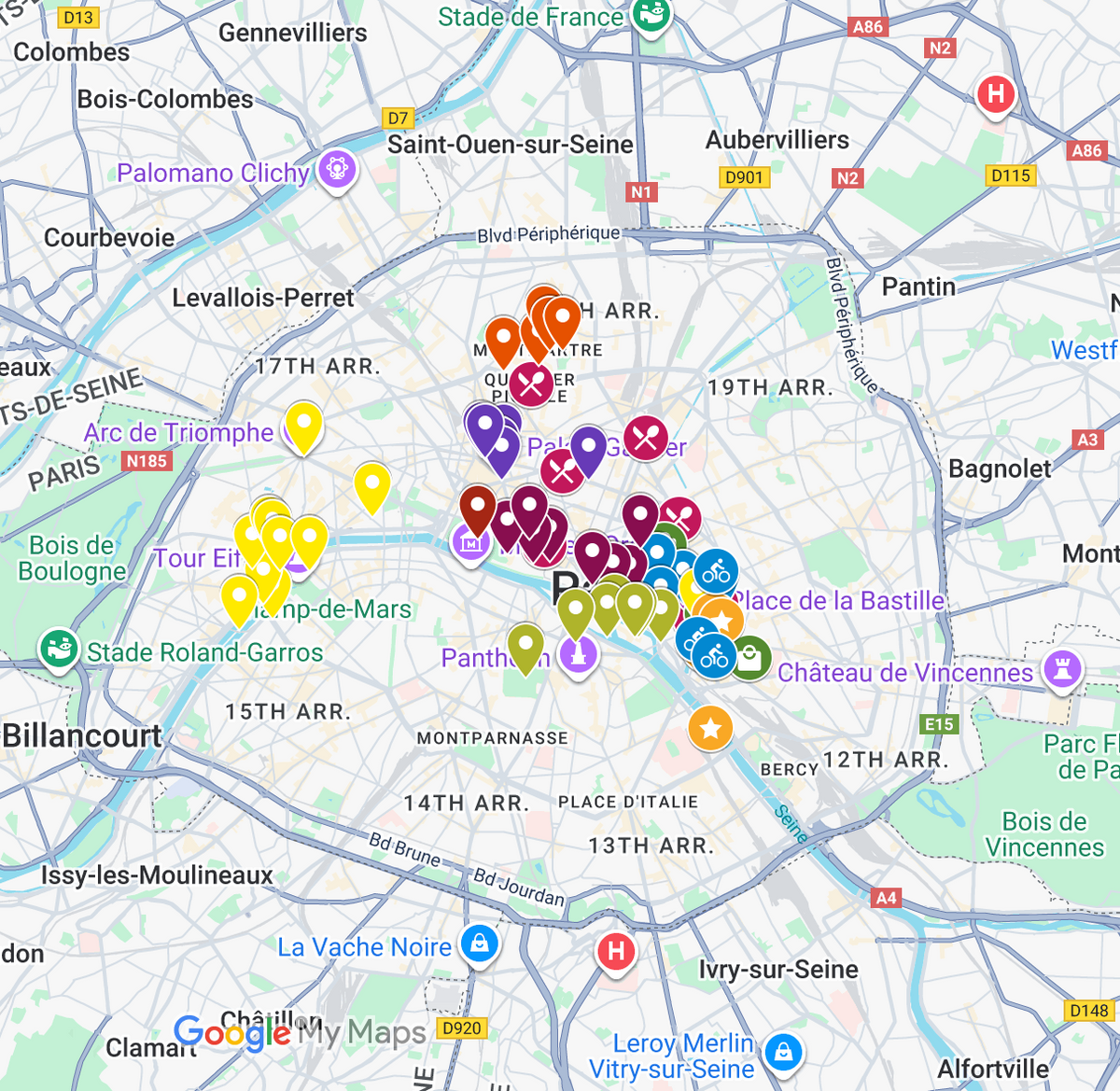Select the D901 road shield
1120x1091 pixels.
(x=744, y=177)
